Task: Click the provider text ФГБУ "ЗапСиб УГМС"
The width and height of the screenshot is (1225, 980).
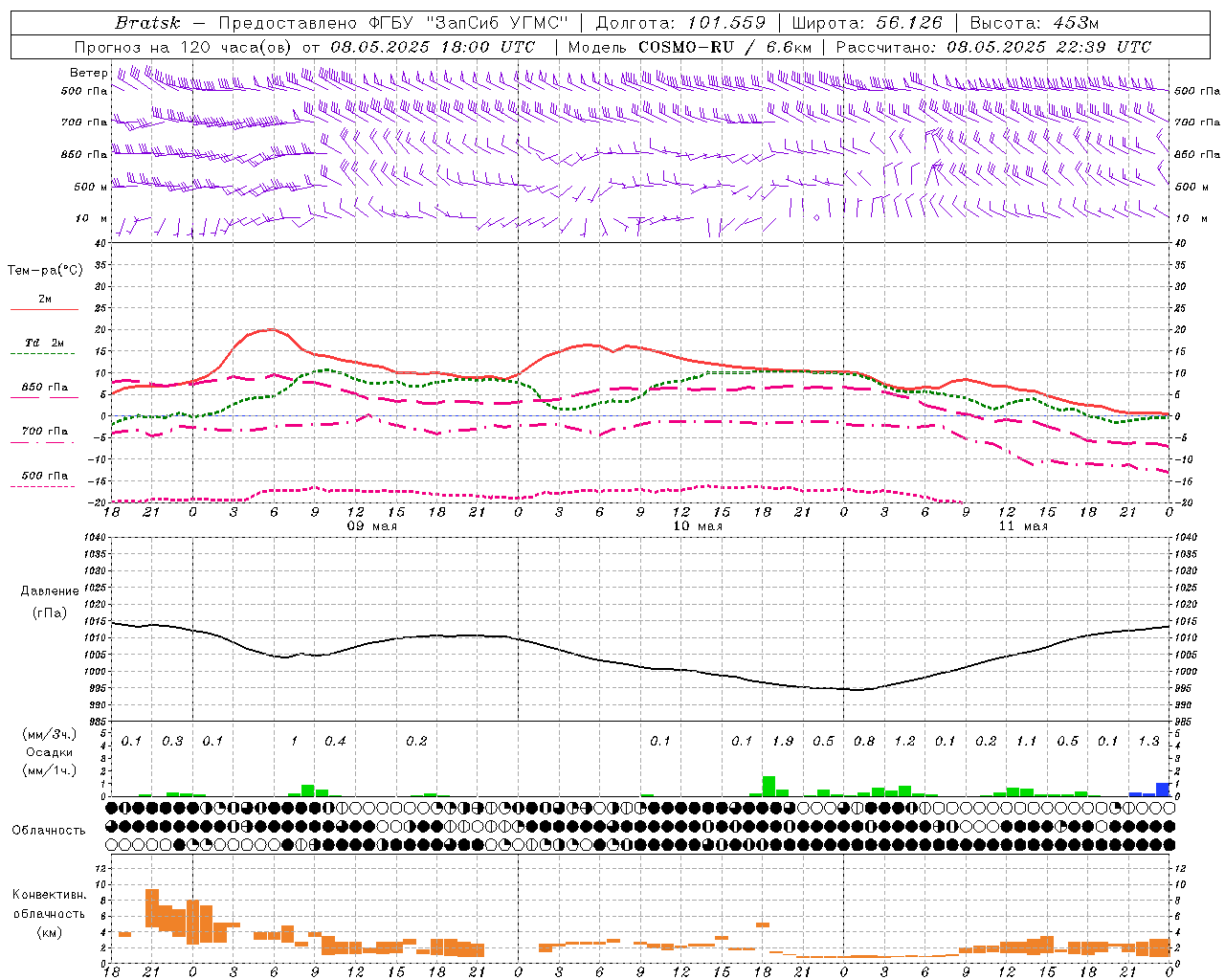Action: tap(469, 23)
